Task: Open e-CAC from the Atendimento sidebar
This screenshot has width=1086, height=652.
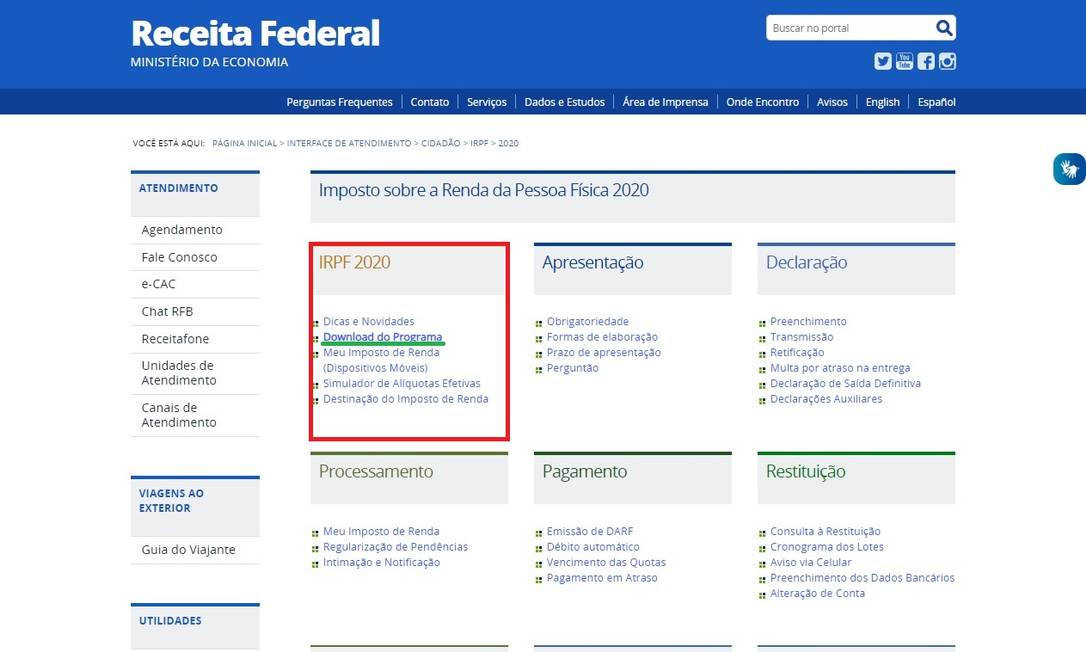Action: (158, 284)
